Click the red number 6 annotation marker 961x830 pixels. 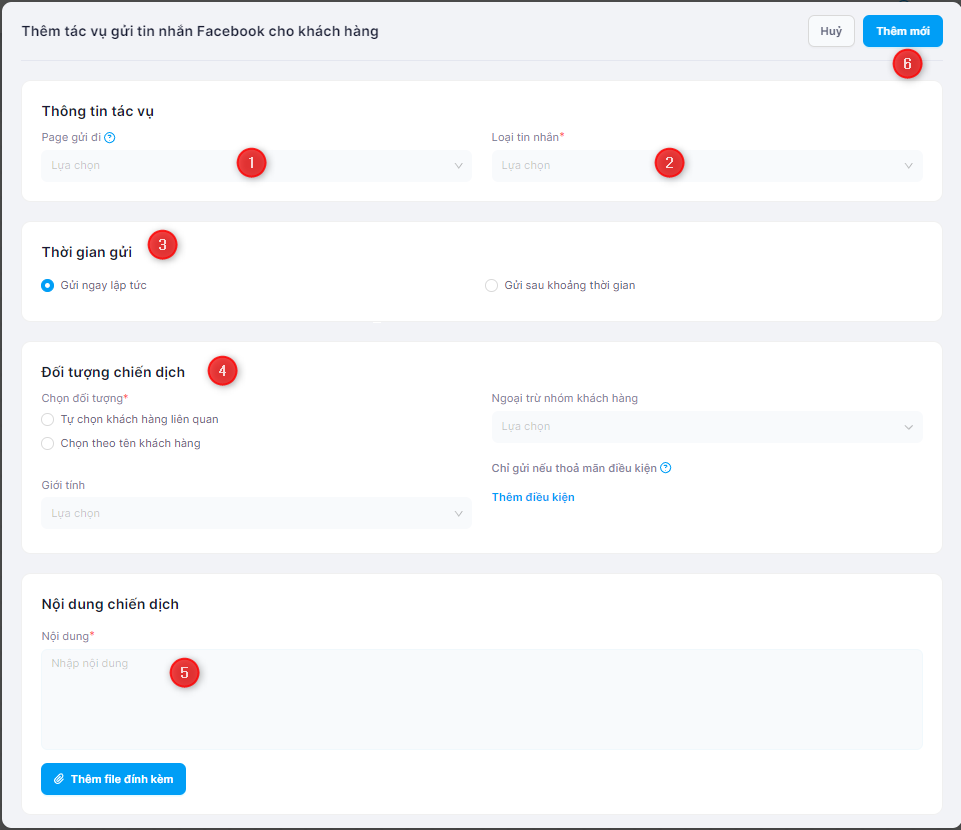click(x=907, y=64)
